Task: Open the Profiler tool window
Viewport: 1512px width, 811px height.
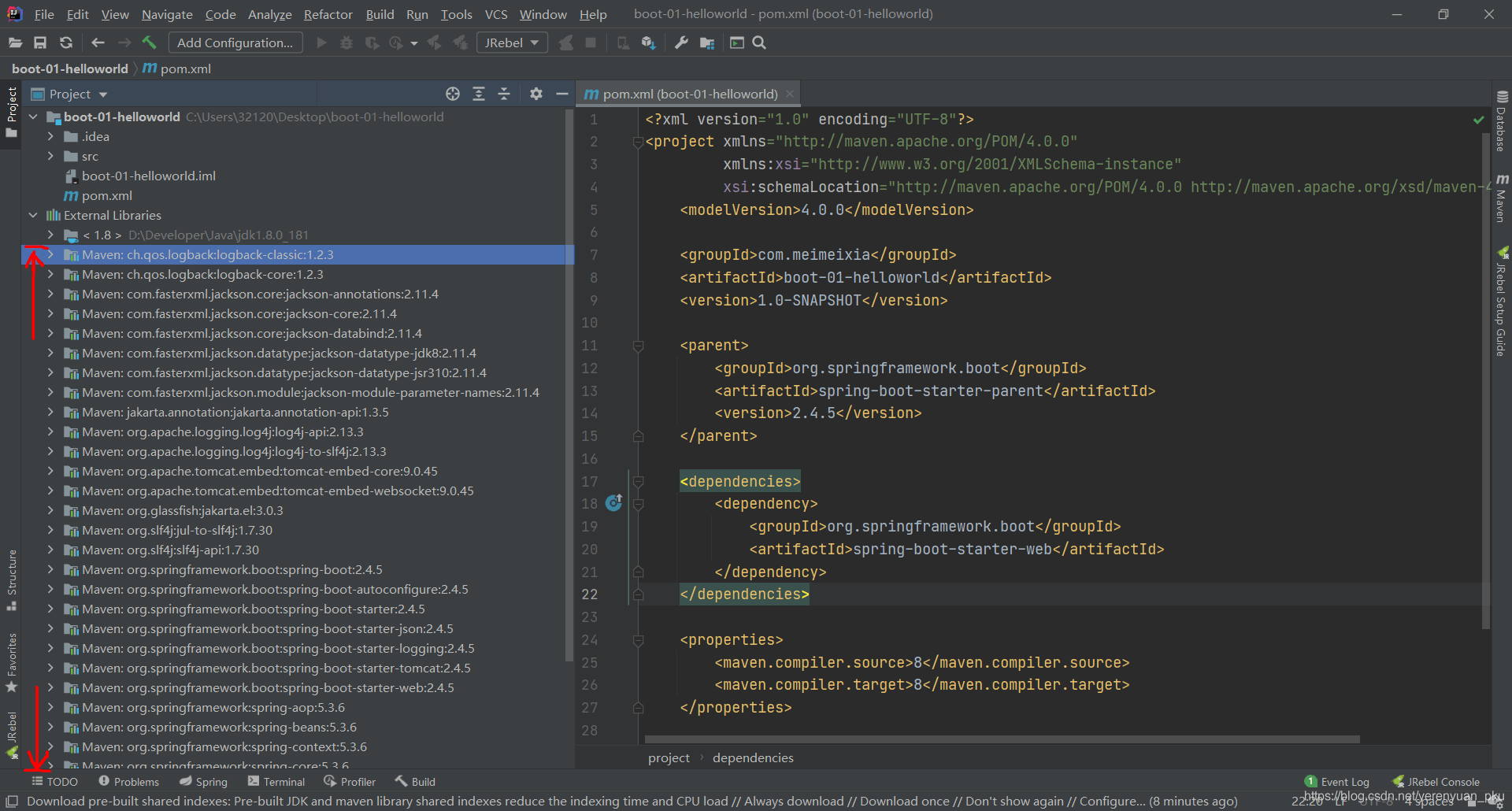Action: (x=350, y=781)
